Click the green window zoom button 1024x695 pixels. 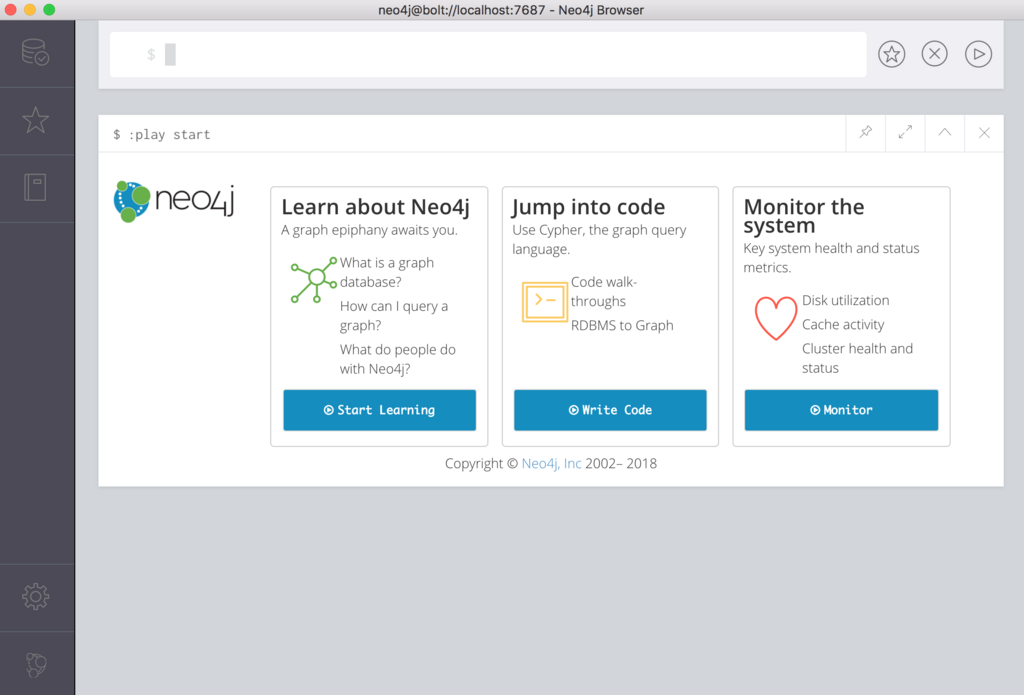click(x=50, y=10)
